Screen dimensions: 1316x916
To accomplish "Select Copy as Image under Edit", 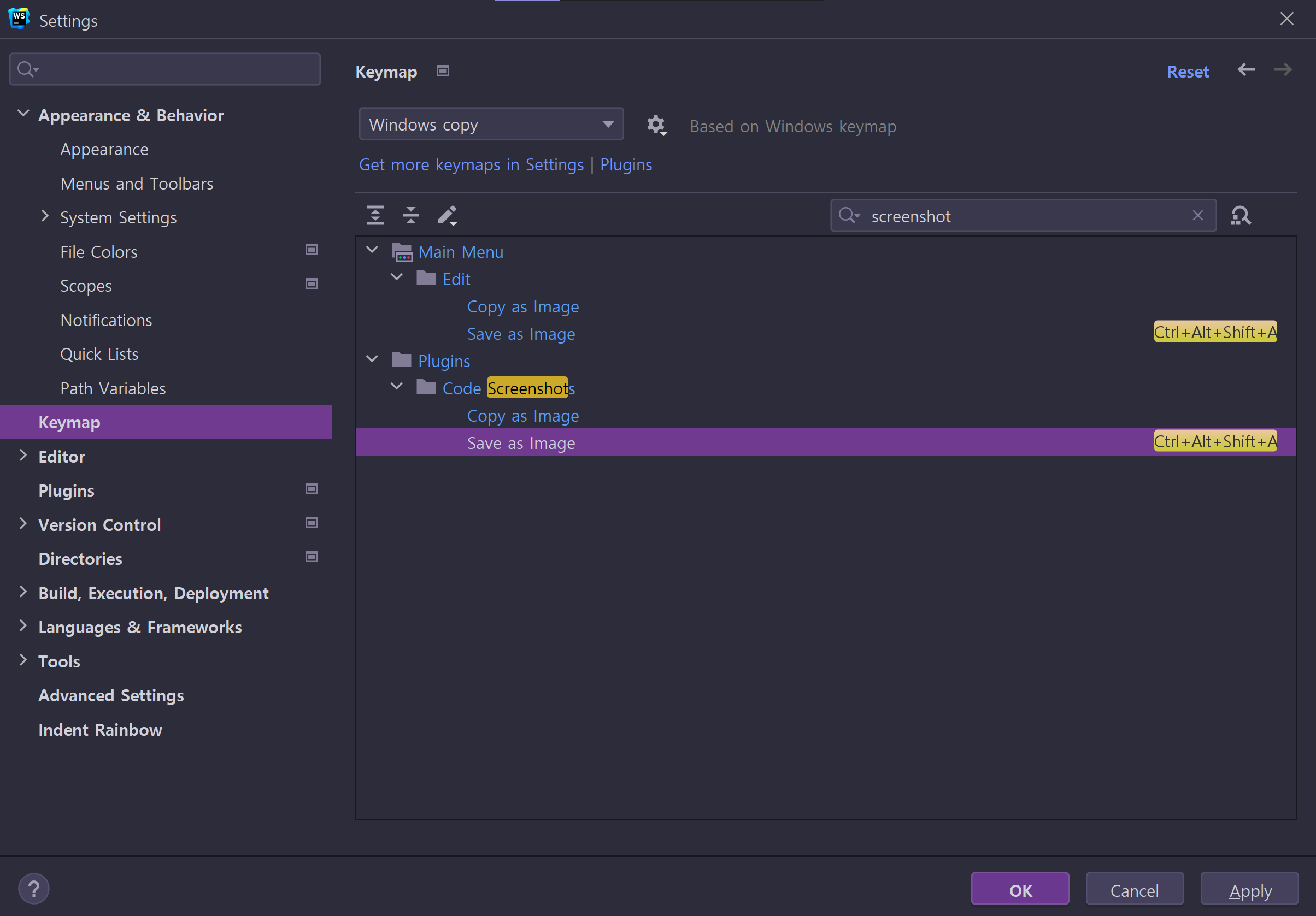I will click(522, 307).
